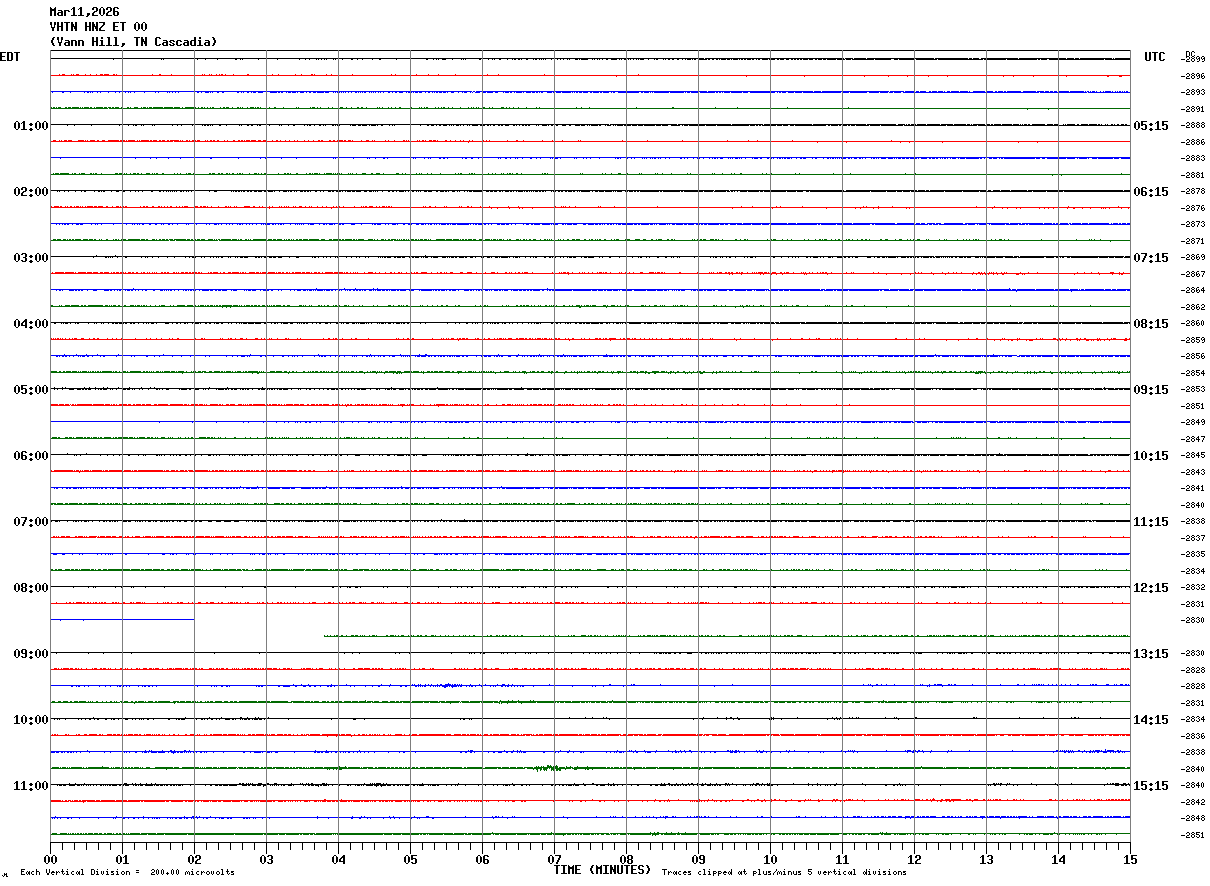Click the DC offset value '-2869'
Viewport: 1210px width, 886px height.
1194,258
